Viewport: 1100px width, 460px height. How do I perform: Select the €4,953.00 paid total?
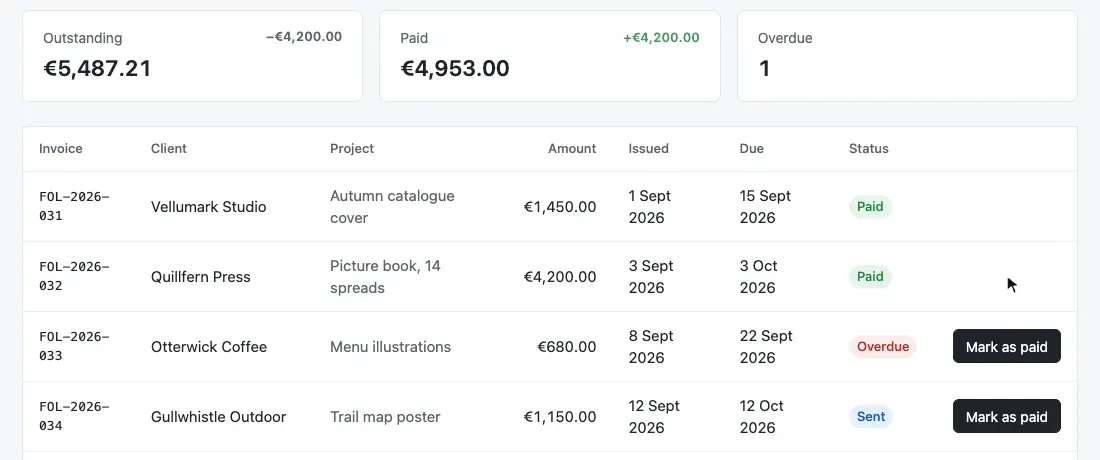[455, 68]
